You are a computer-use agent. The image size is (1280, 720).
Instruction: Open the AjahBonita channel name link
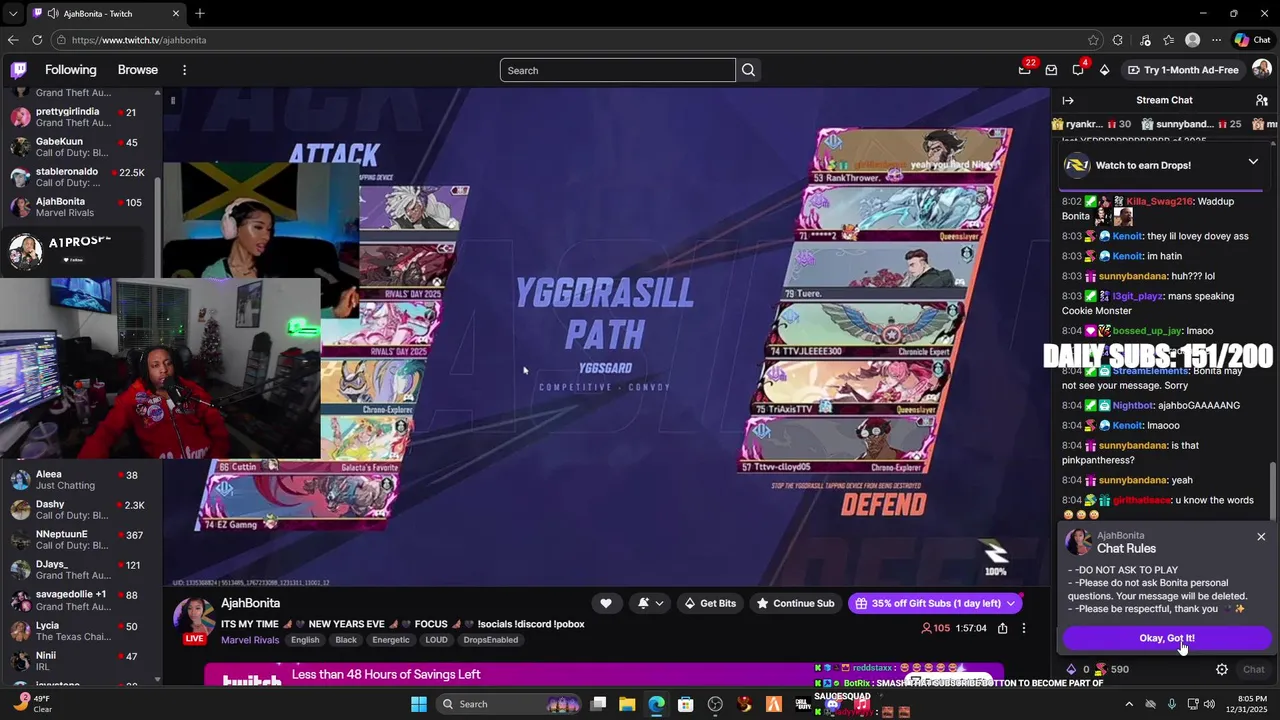(x=250, y=603)
